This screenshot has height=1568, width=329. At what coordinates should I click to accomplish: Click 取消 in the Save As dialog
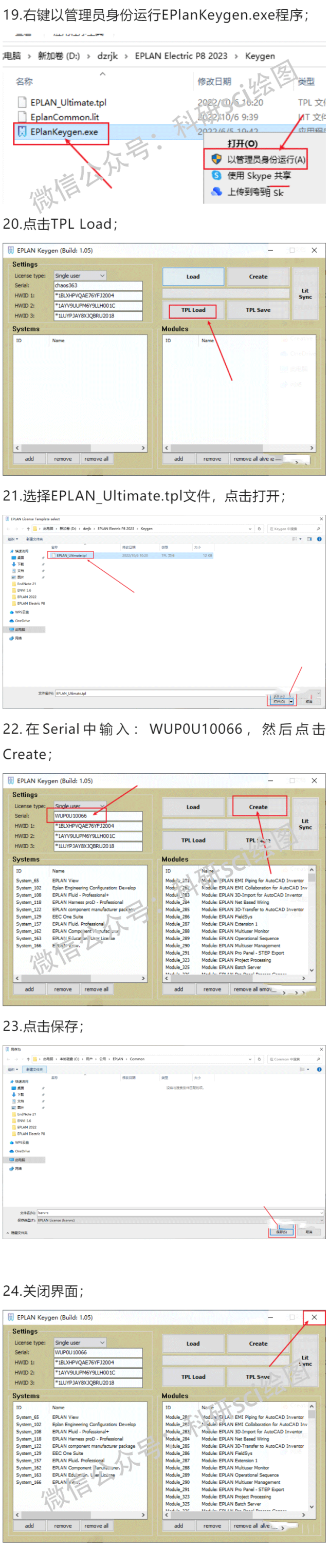(309, 1231)
